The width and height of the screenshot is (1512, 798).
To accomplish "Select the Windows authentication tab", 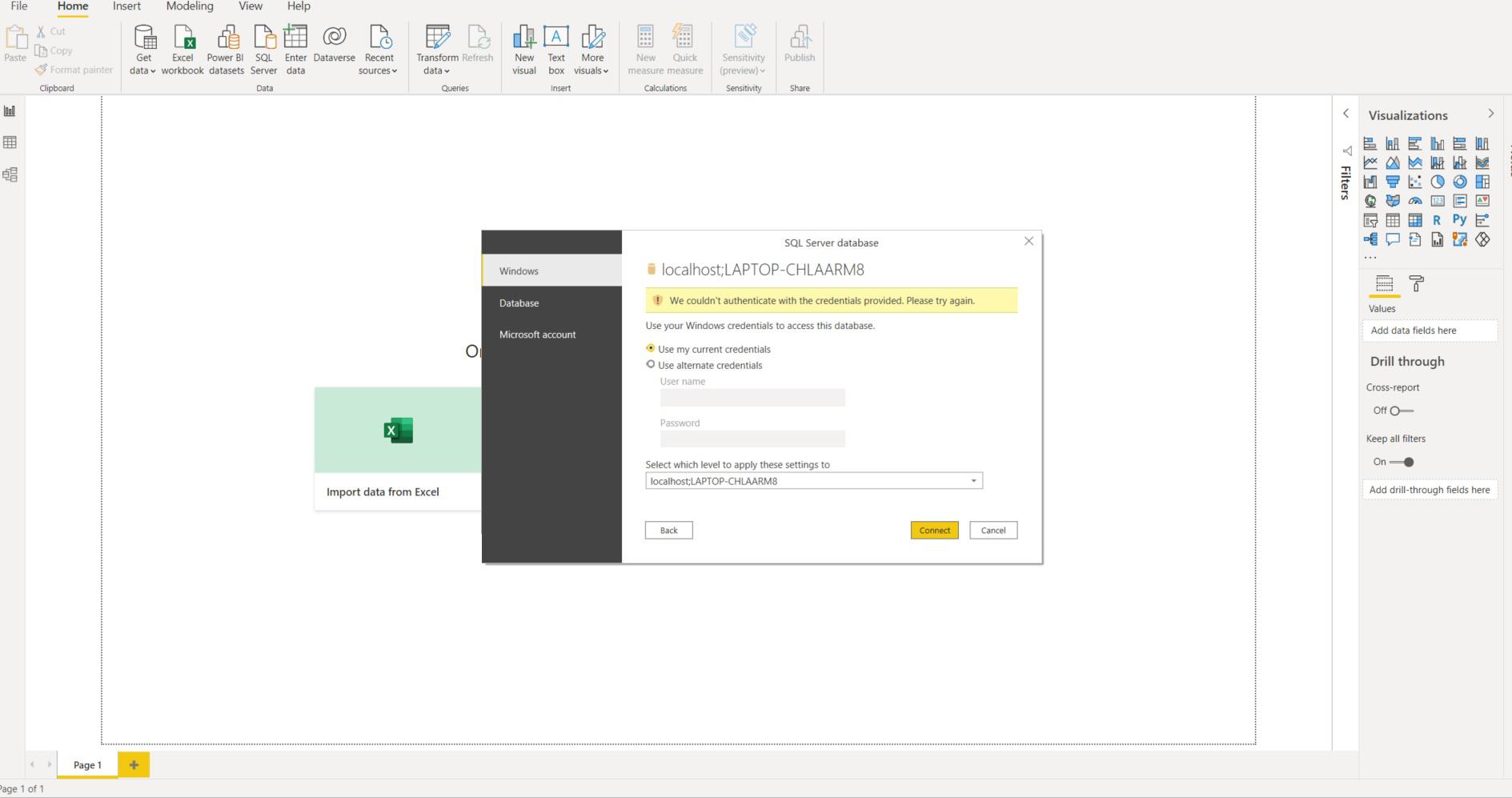I will pyautogui.click(x=552, y=271).
